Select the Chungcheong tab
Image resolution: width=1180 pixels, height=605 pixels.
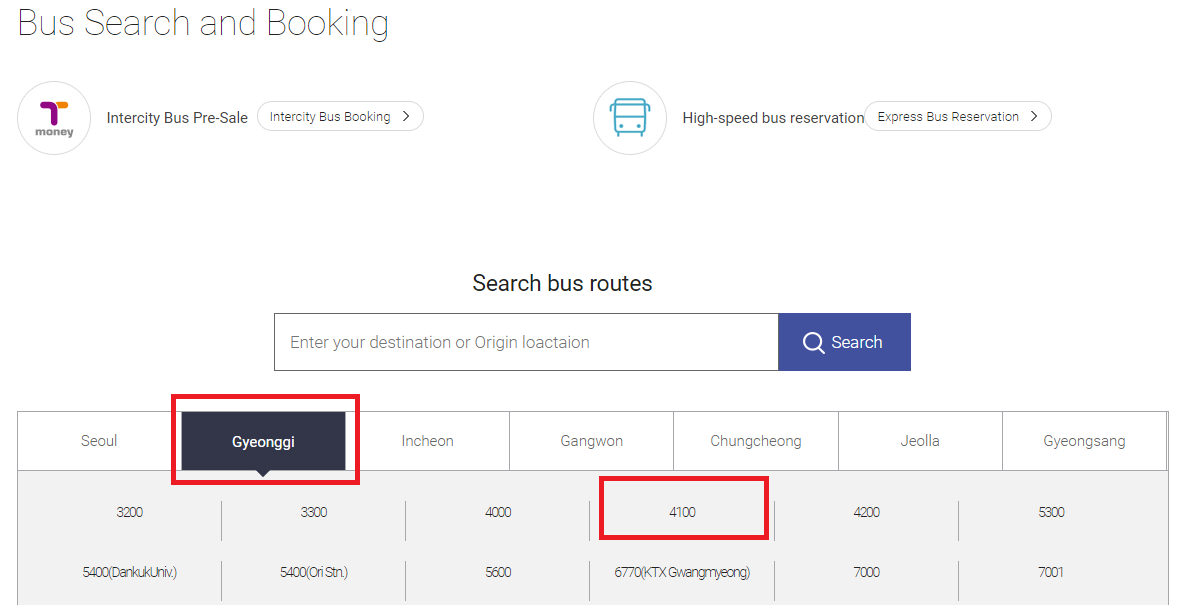click(x=755, y=441)
